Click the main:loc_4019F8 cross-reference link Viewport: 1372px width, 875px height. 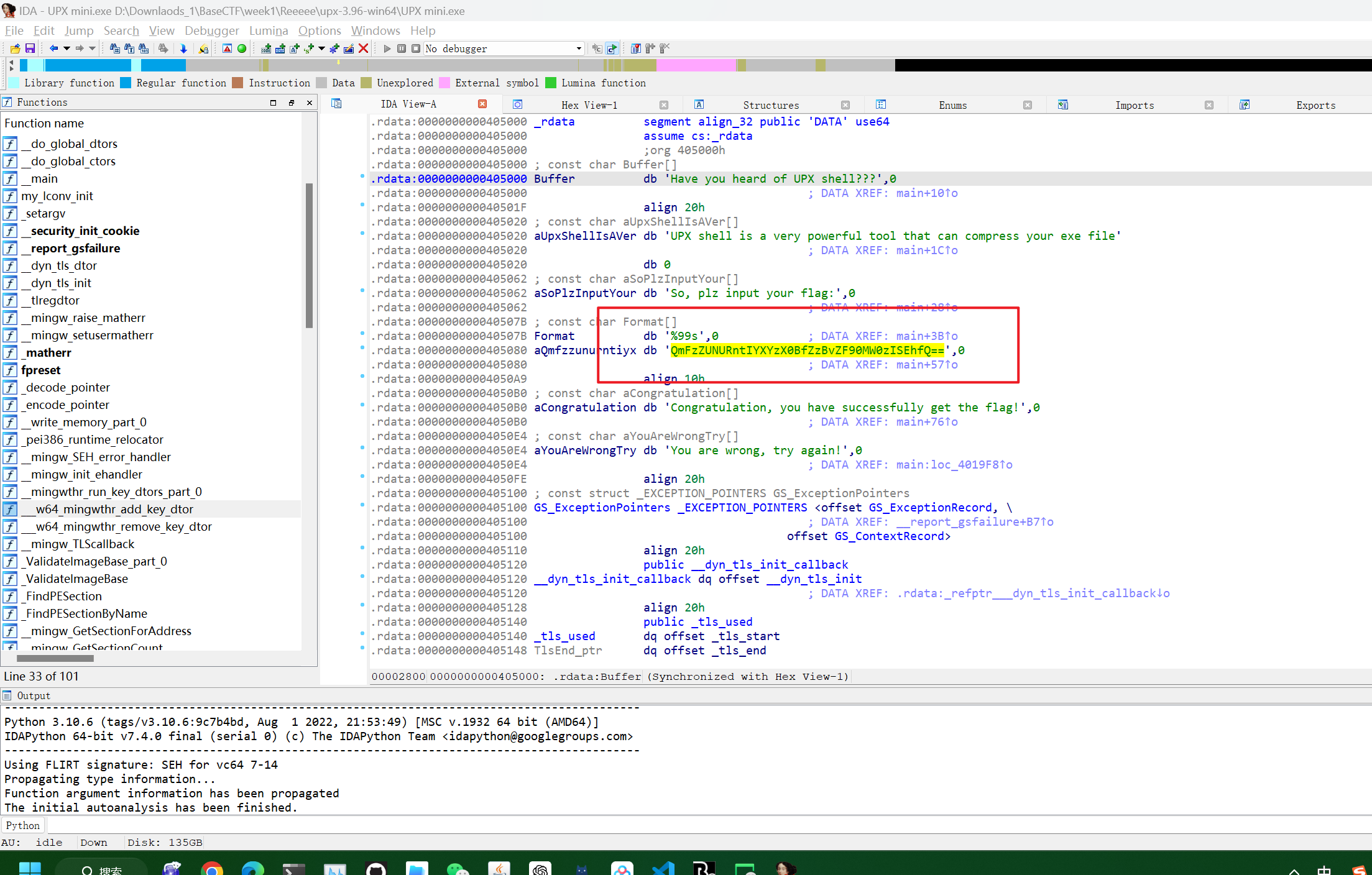[x=954, y=465]
